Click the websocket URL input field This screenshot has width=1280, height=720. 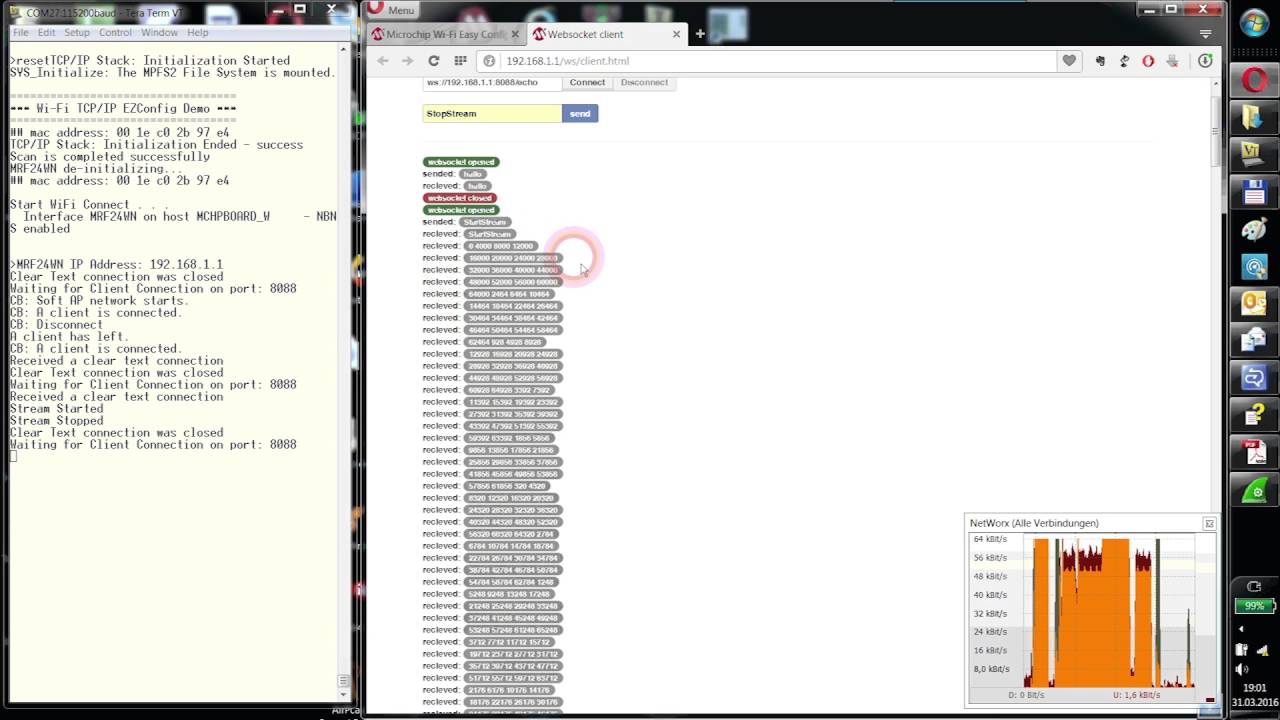click(x=490, y=82)
